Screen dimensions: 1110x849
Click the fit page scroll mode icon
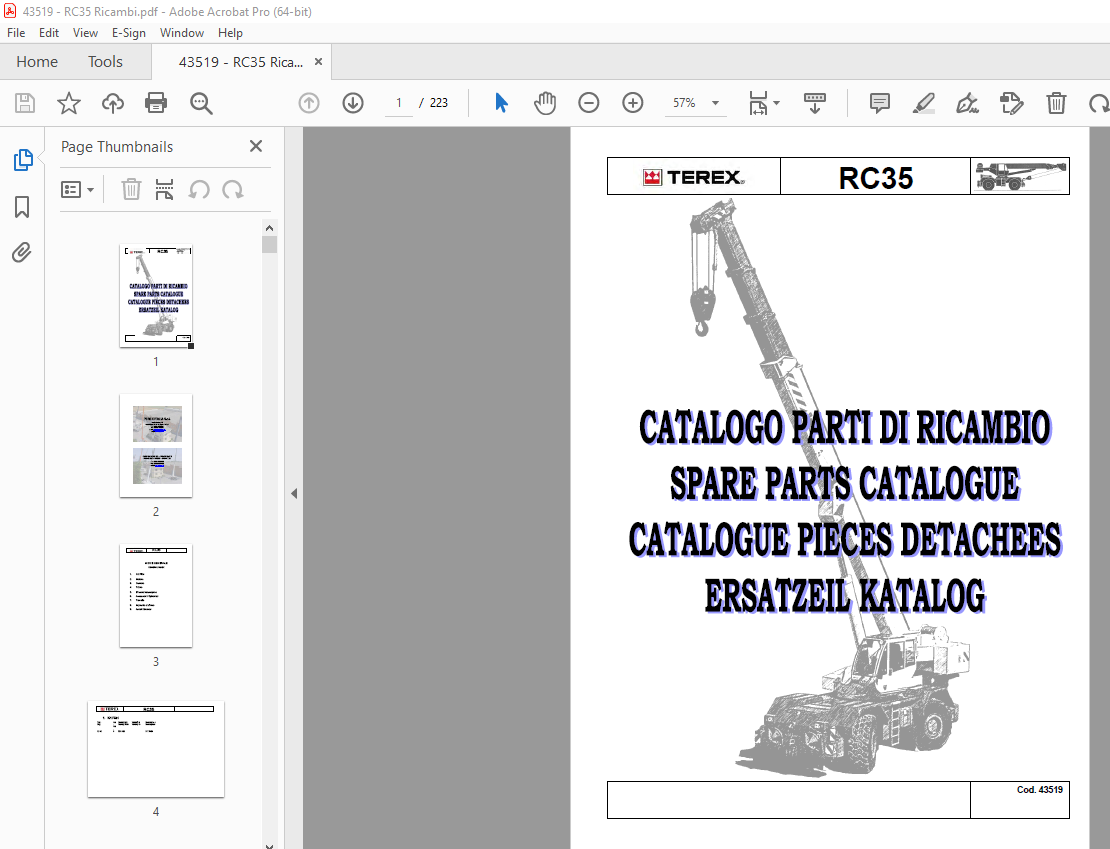pyautogui.click(x=758, y=103)
